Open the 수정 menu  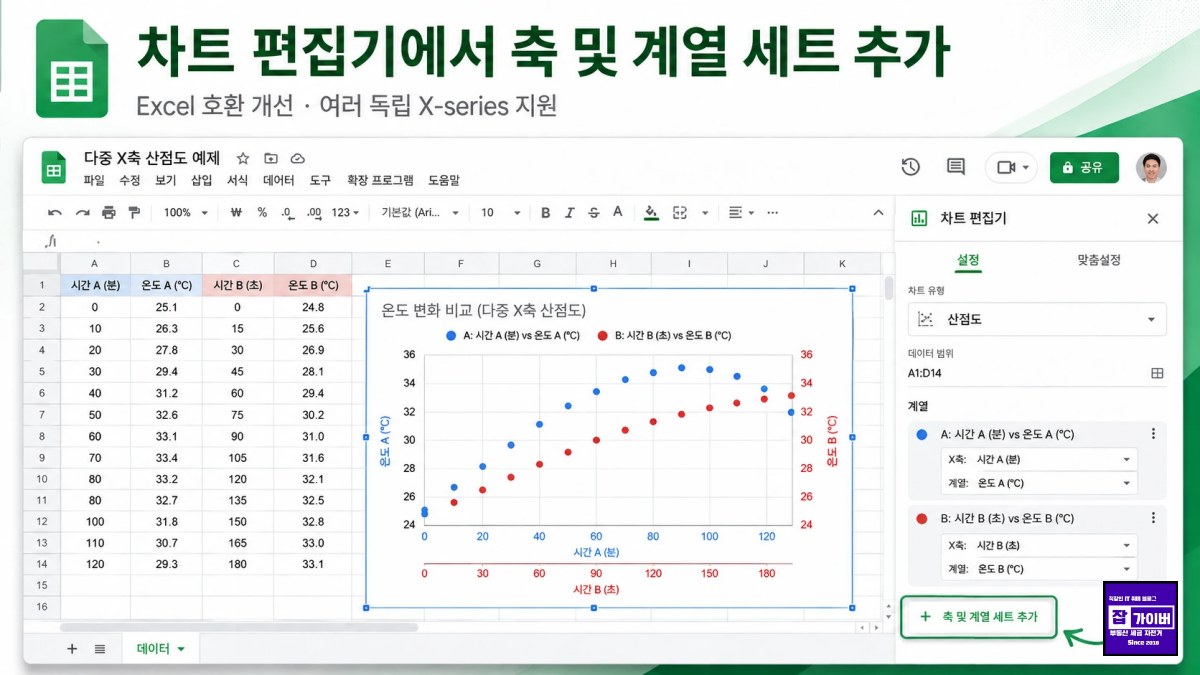(130, 181)
